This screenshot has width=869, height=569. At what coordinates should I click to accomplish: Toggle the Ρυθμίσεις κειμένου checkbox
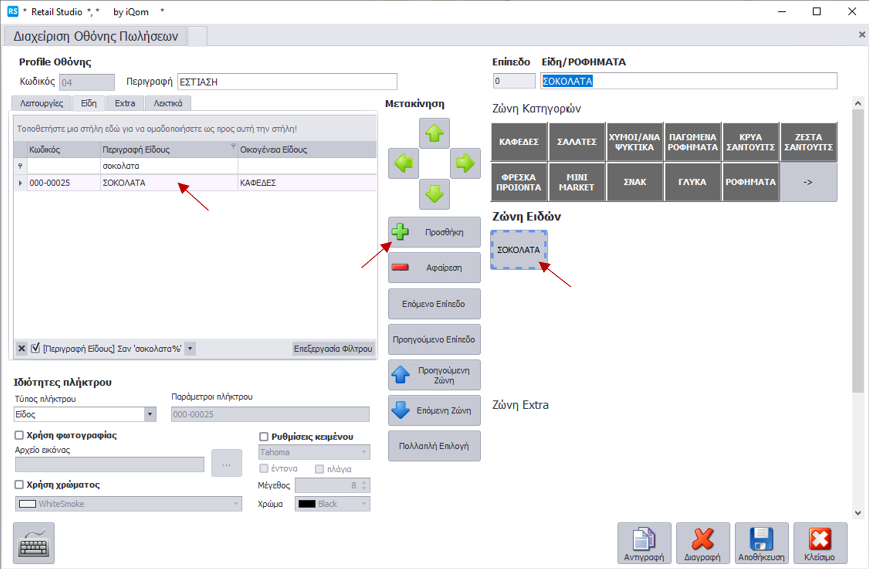pyautogui.click(x=264, y=437)
